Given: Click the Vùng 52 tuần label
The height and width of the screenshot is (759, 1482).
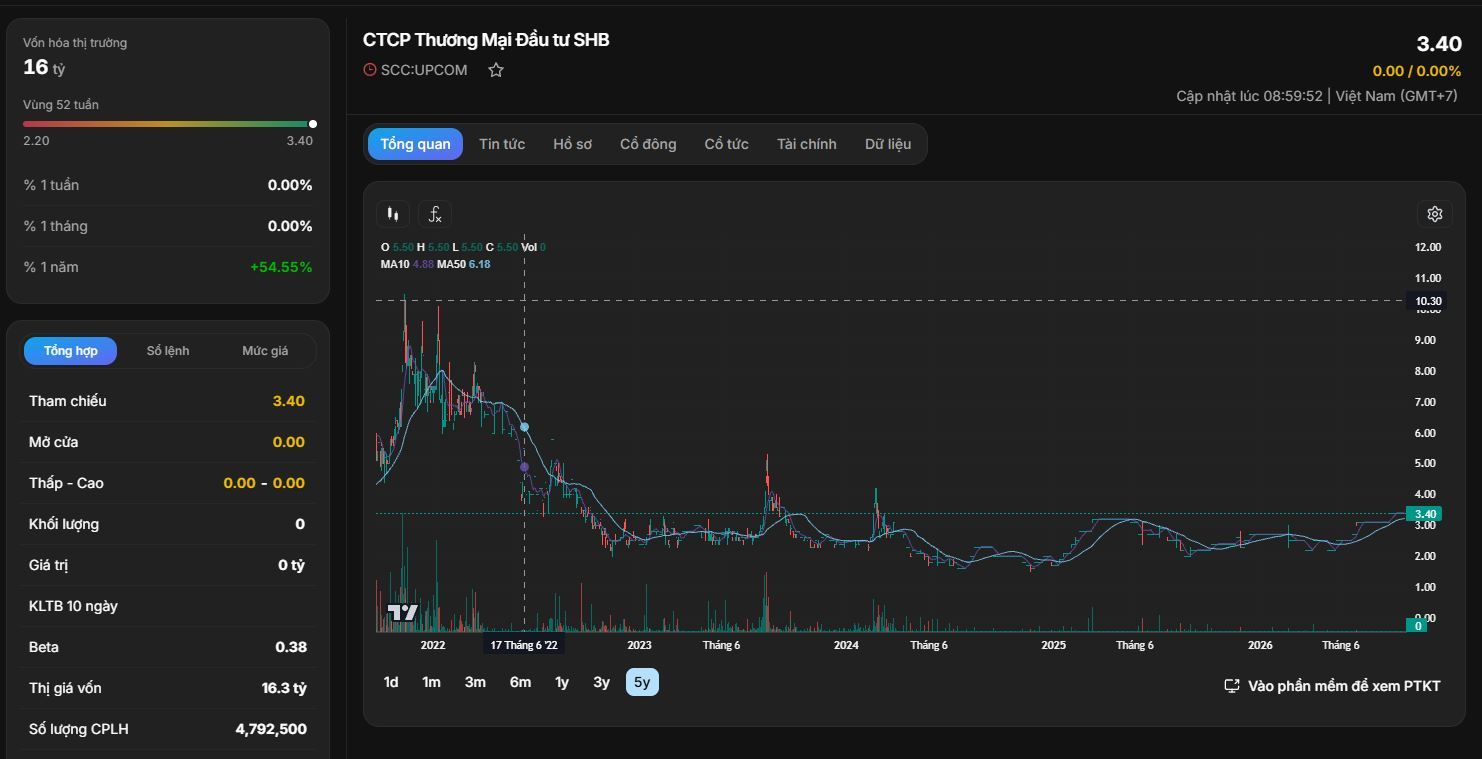Looking at the screenshot, I should point(61,105).
